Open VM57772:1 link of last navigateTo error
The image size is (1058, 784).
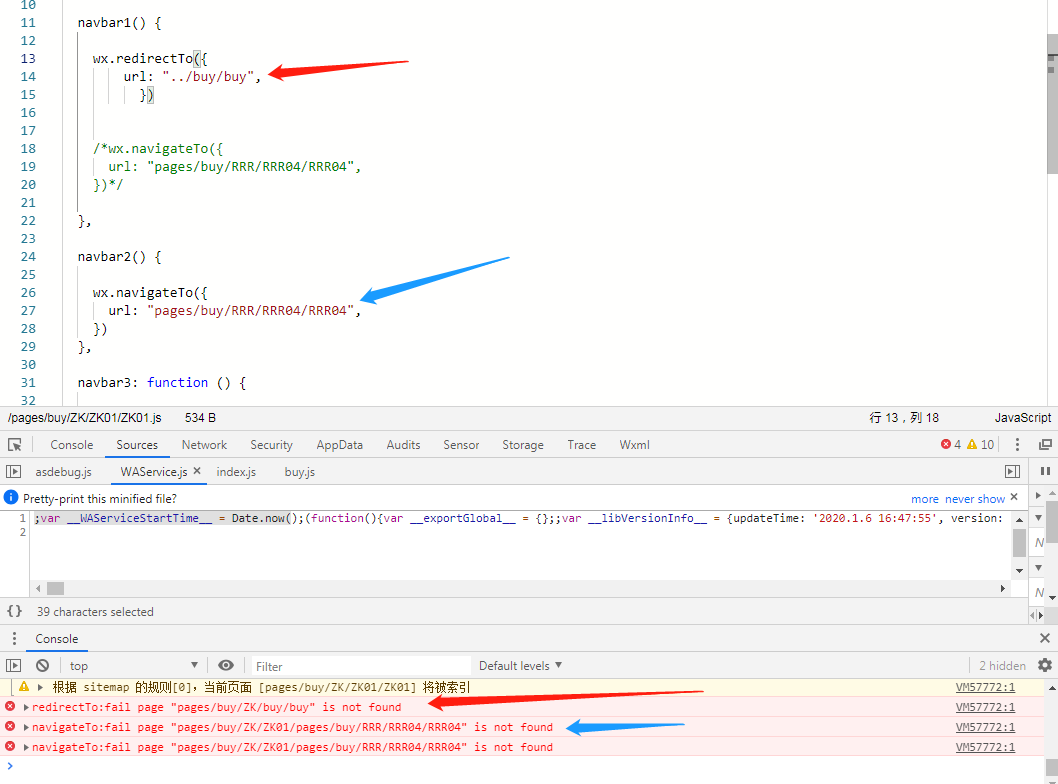(x=985, y=747)
